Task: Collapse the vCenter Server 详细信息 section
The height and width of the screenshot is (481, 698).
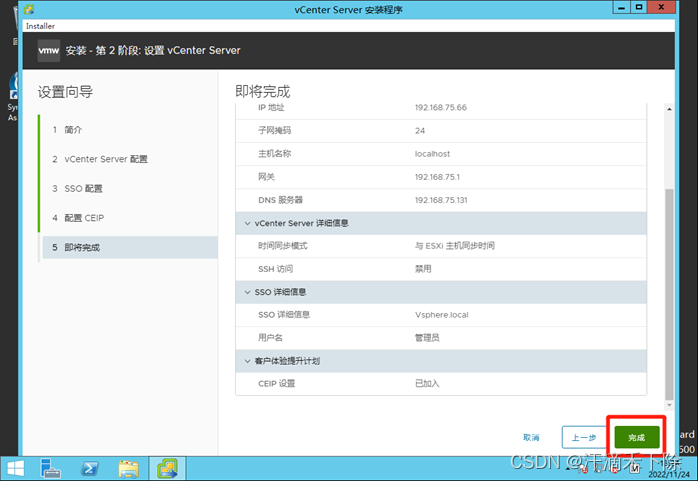Action: tap(248, 222)
